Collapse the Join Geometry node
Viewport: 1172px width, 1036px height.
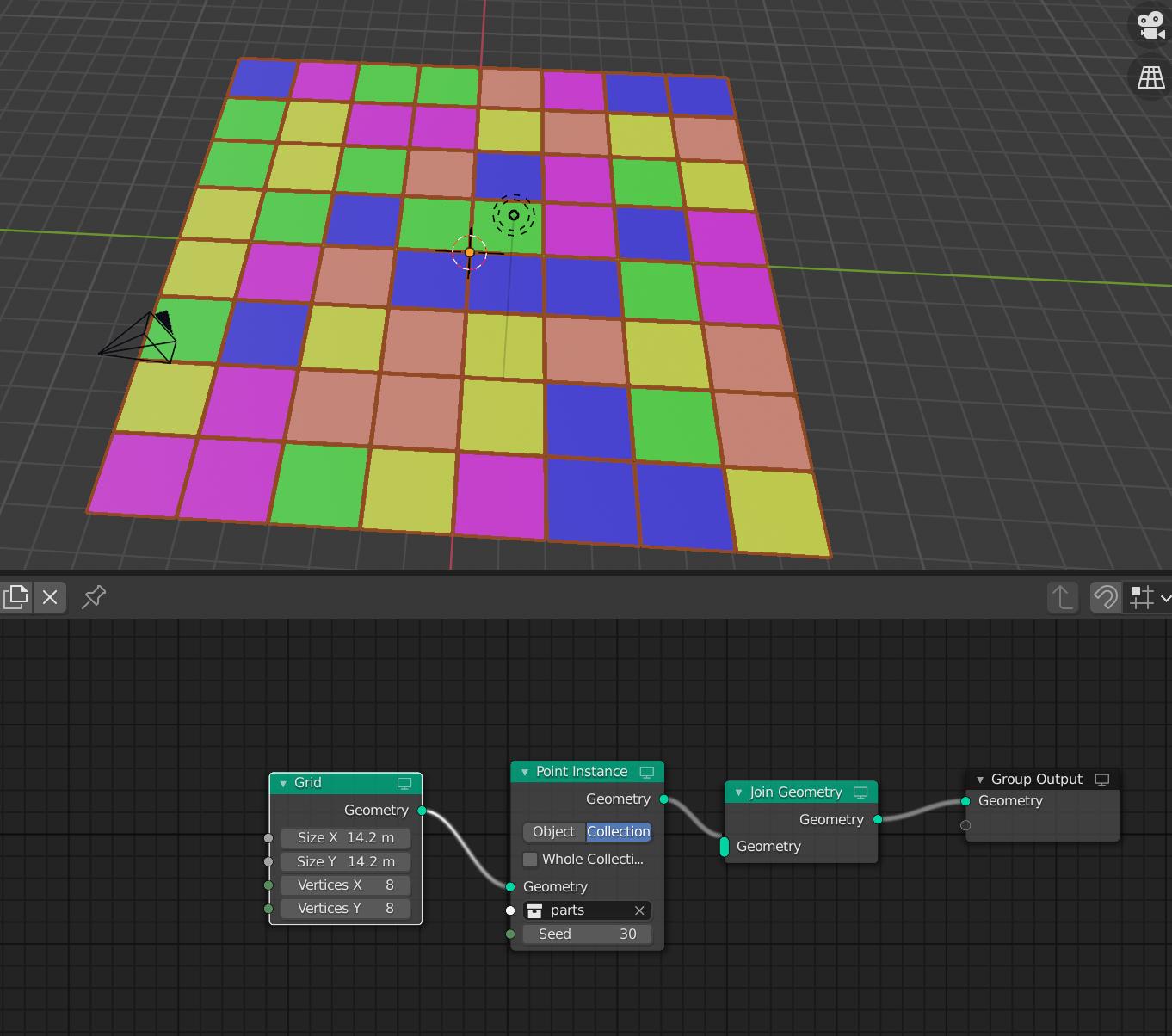click(x=738, y=792)
